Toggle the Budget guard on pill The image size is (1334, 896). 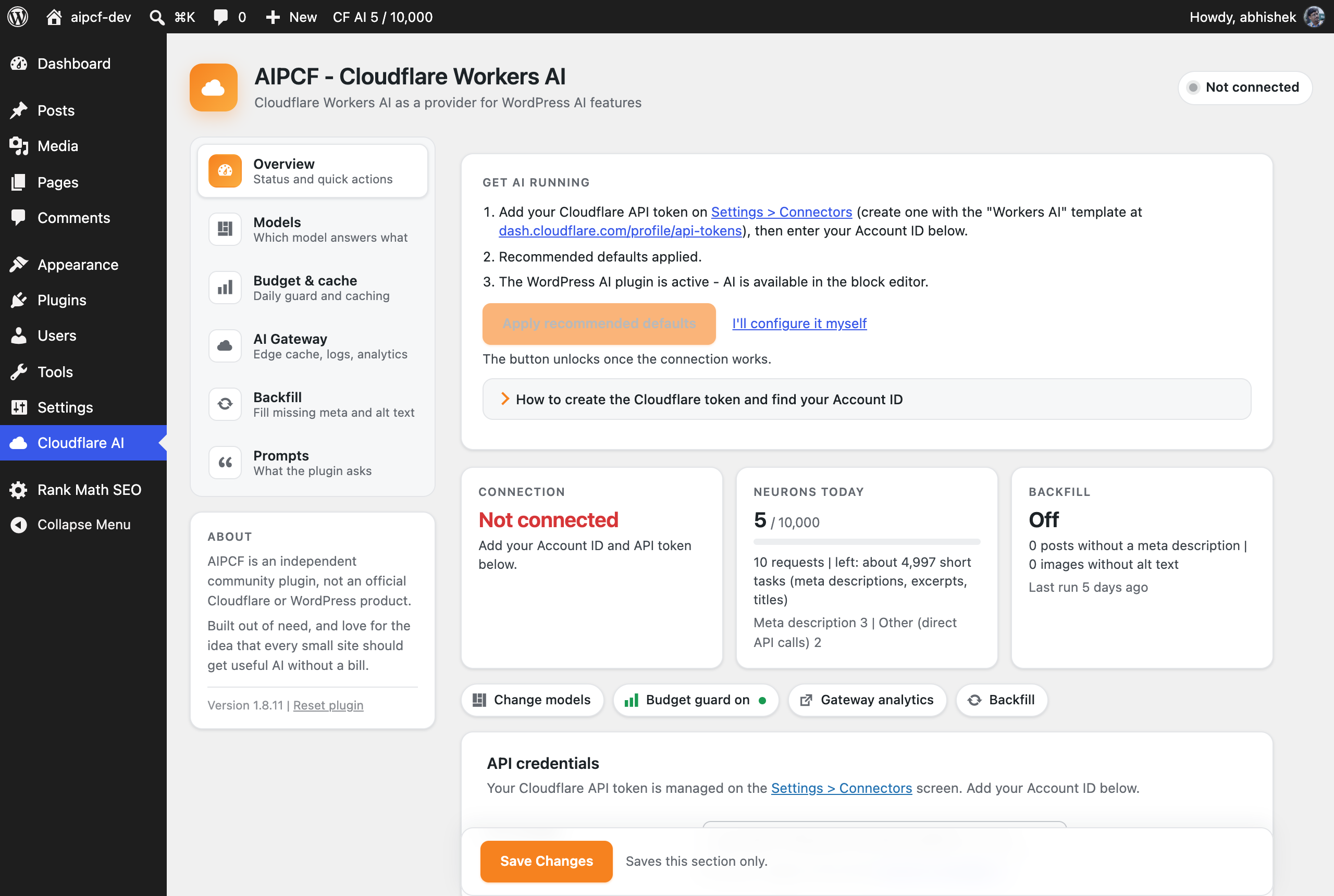click(x=696, y=700)
